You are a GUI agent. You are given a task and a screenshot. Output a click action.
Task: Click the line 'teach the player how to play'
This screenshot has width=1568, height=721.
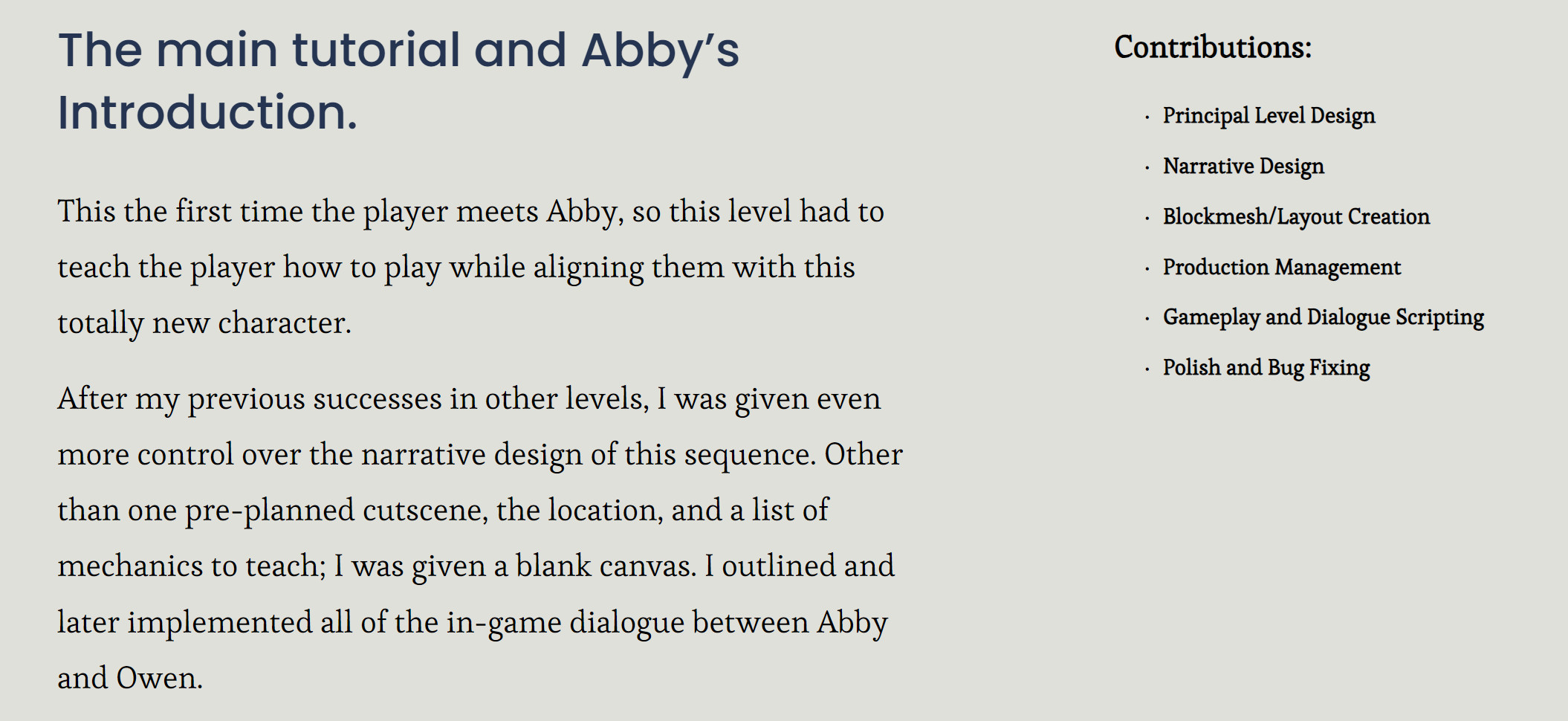tap(456, 268)
